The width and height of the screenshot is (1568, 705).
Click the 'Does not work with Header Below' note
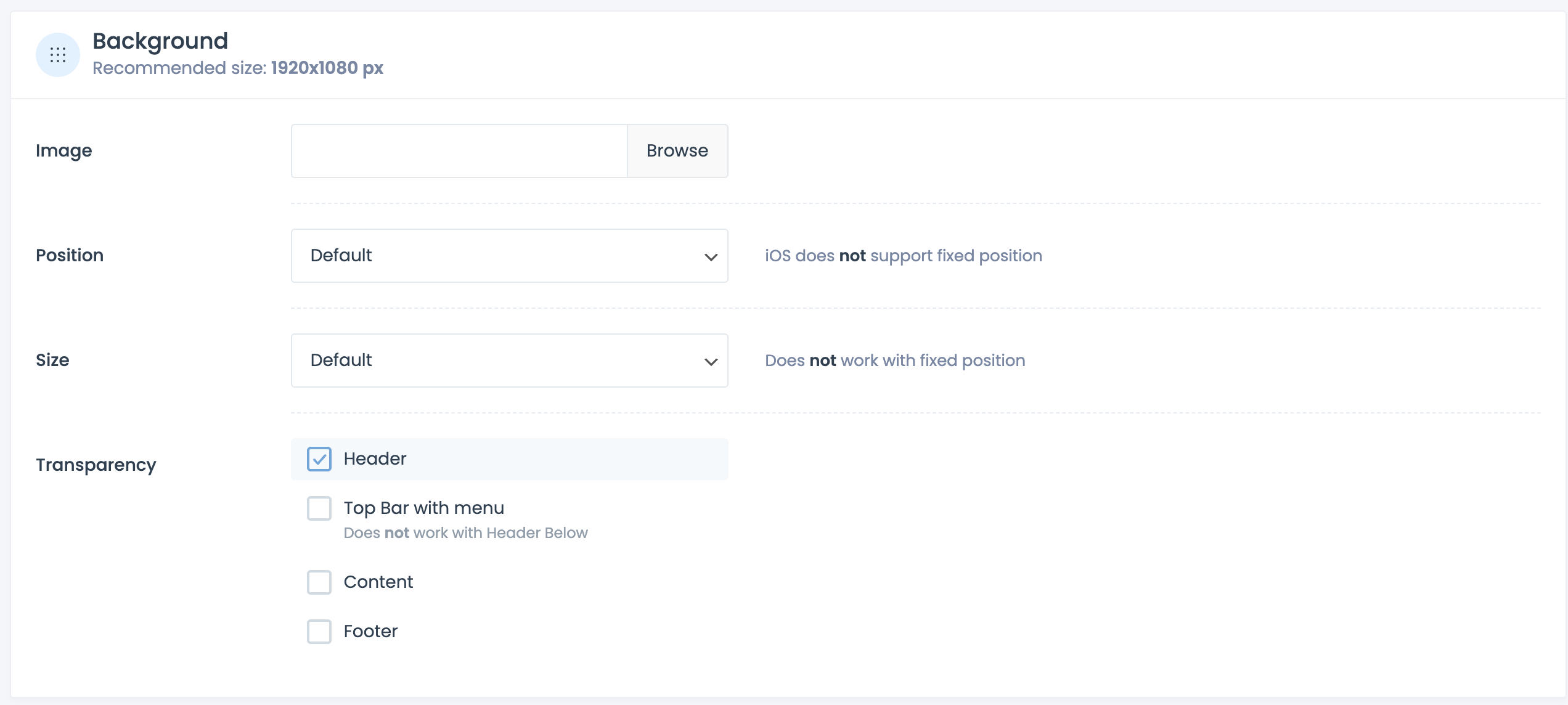pos(465,533)
